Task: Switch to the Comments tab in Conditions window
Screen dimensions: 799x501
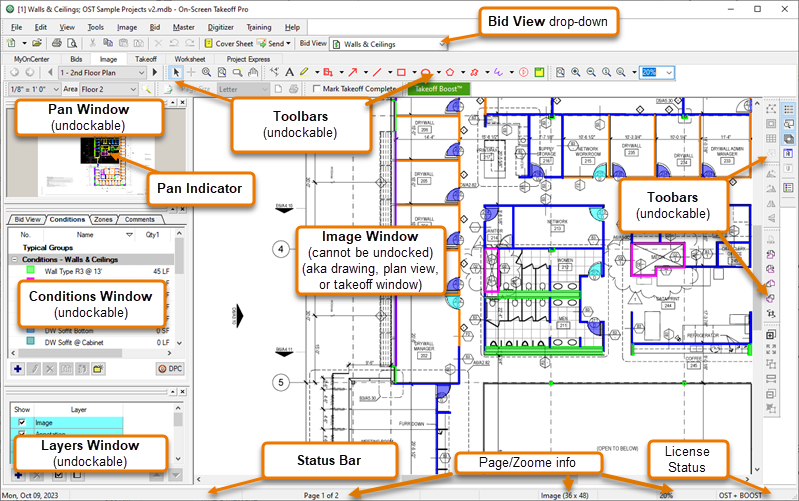Action: pos(140,219)
